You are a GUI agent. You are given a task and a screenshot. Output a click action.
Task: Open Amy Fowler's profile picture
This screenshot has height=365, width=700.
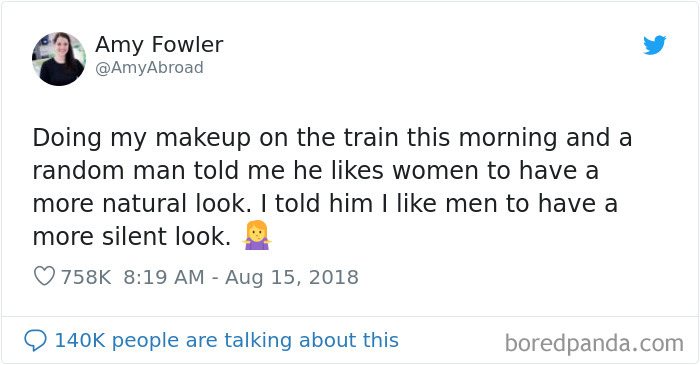coord(59,59)
